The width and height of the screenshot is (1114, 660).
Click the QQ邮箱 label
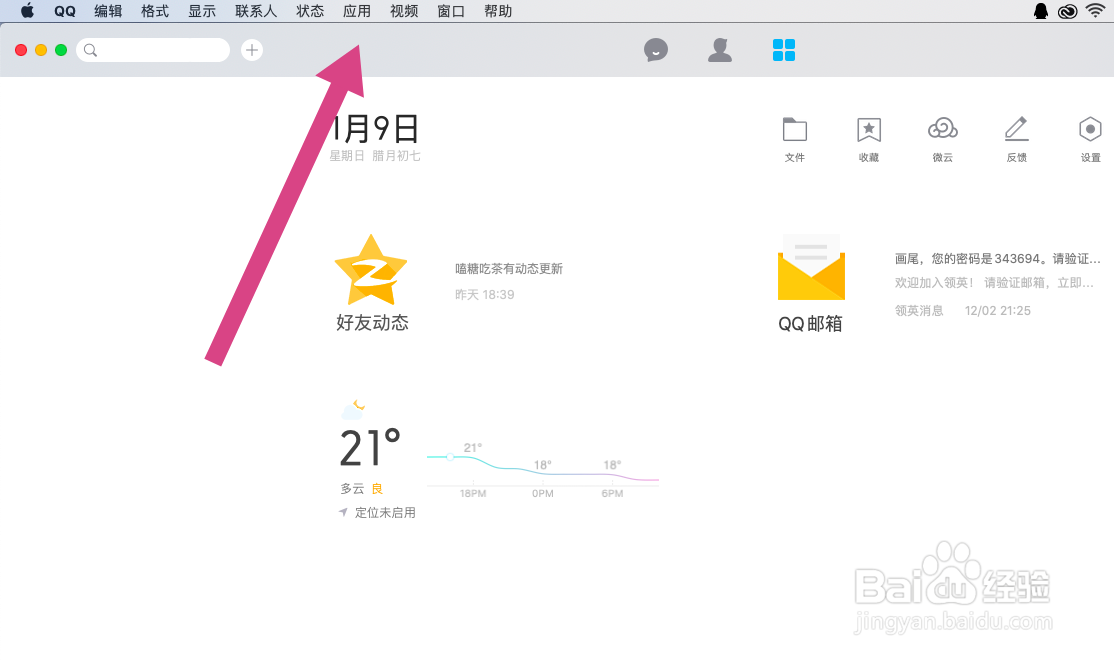click(810, 324)
